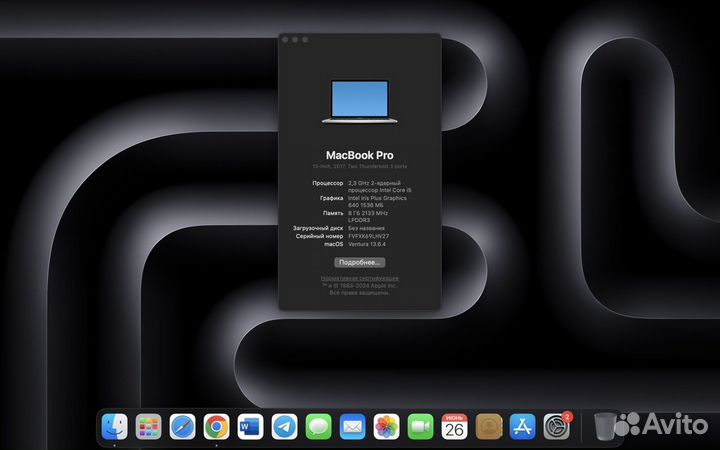Click the Графика label
Image resolution: width=720 pixels, height=450 pixels.
332,198
